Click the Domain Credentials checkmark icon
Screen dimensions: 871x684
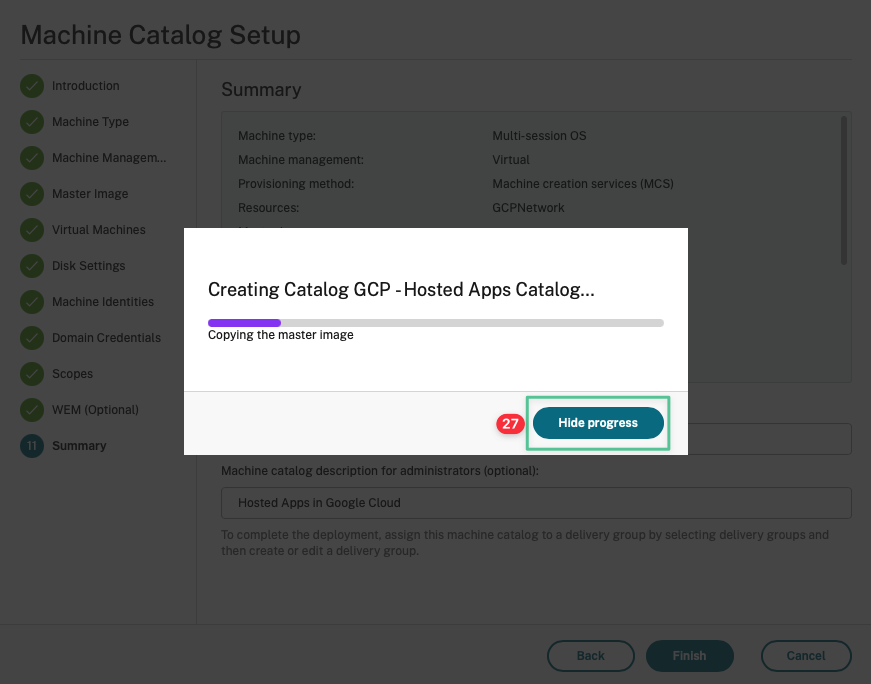tap(32, 338)
